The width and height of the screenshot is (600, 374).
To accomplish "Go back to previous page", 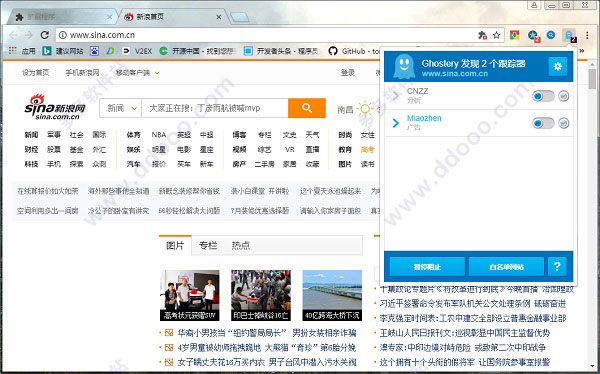I will click(13, 35).
